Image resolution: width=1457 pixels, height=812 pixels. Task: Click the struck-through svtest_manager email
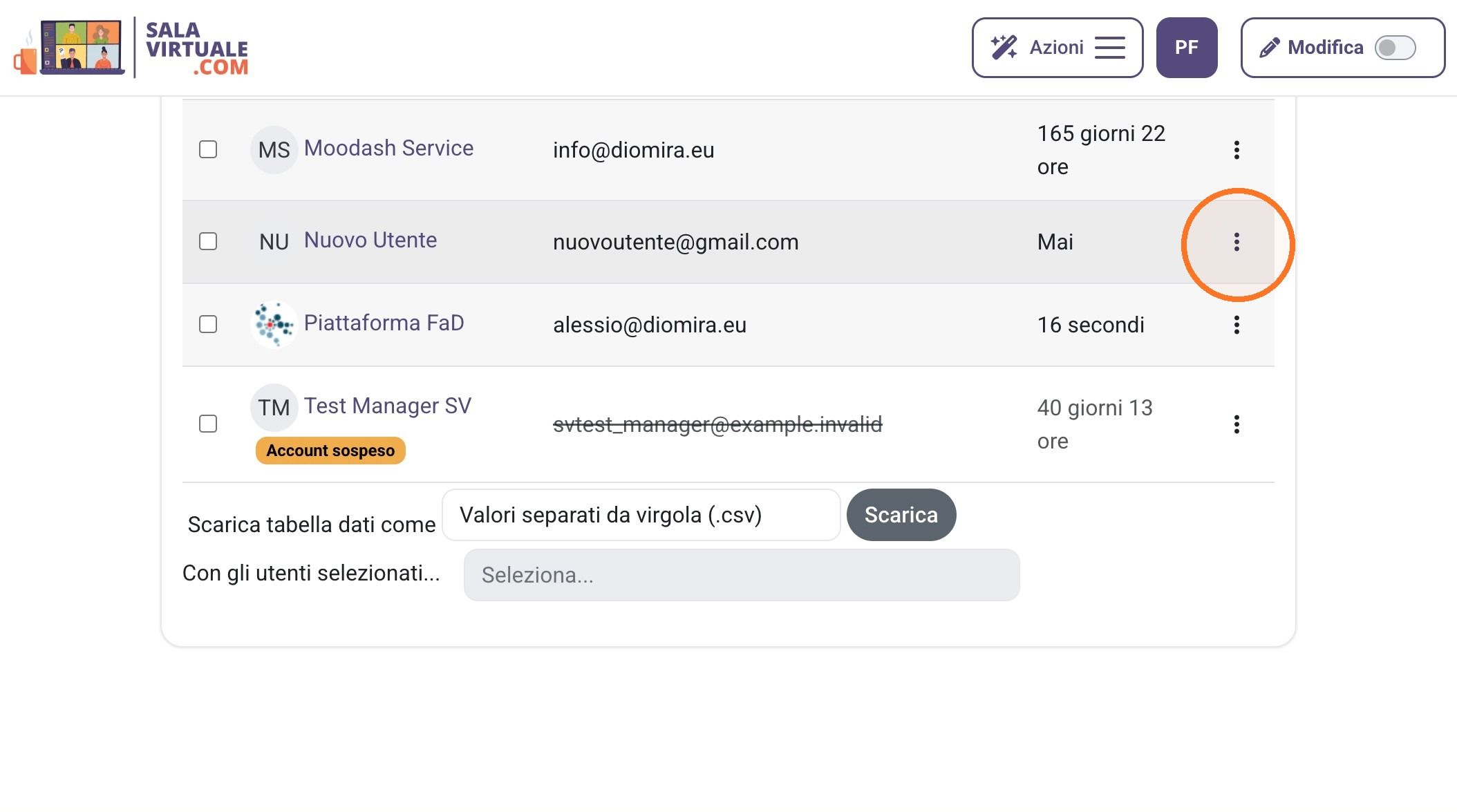pyautogui.click(x=717, y=424)
